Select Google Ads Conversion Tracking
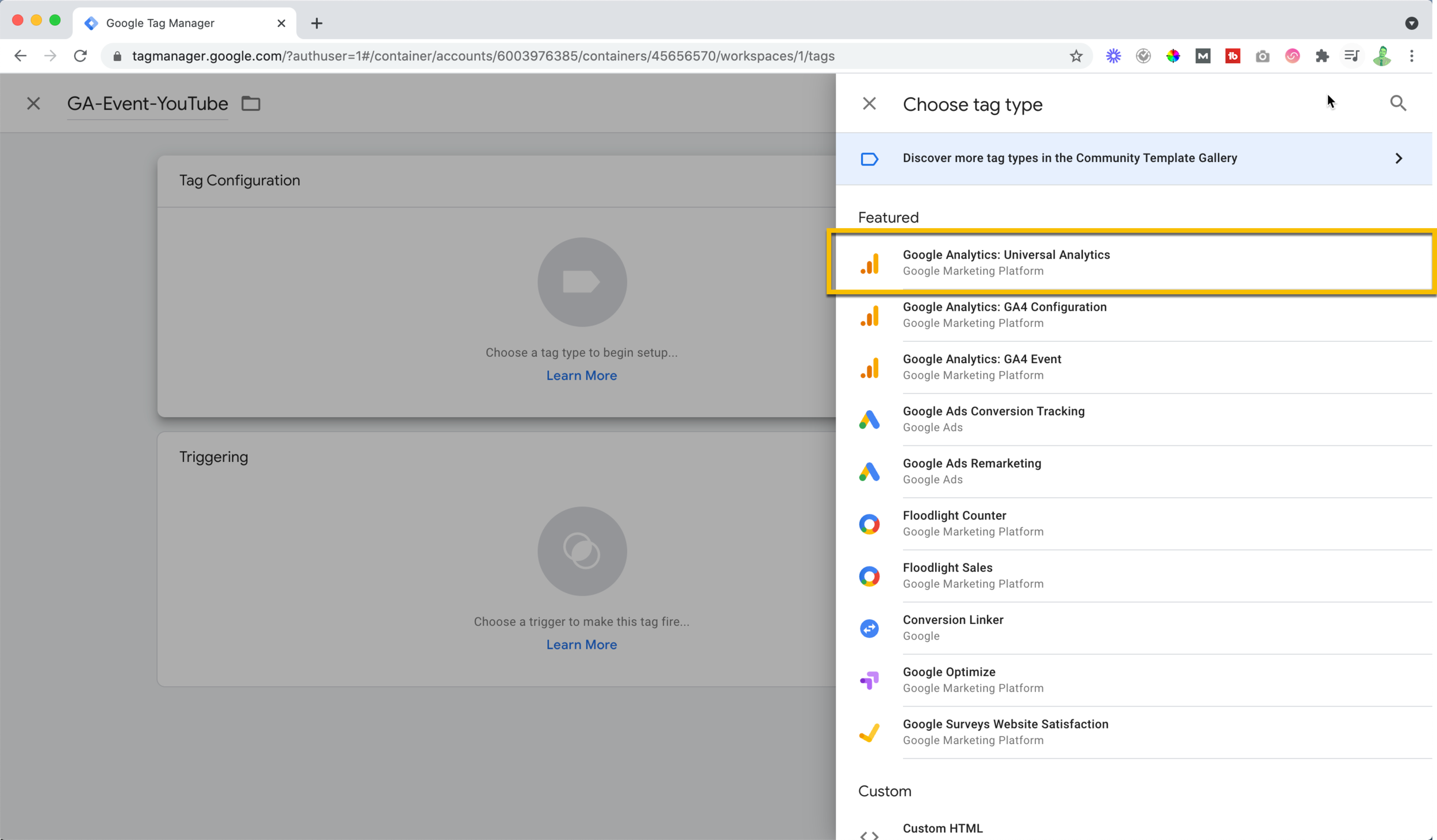The image size is (1437, 840). pos(1134,419)
